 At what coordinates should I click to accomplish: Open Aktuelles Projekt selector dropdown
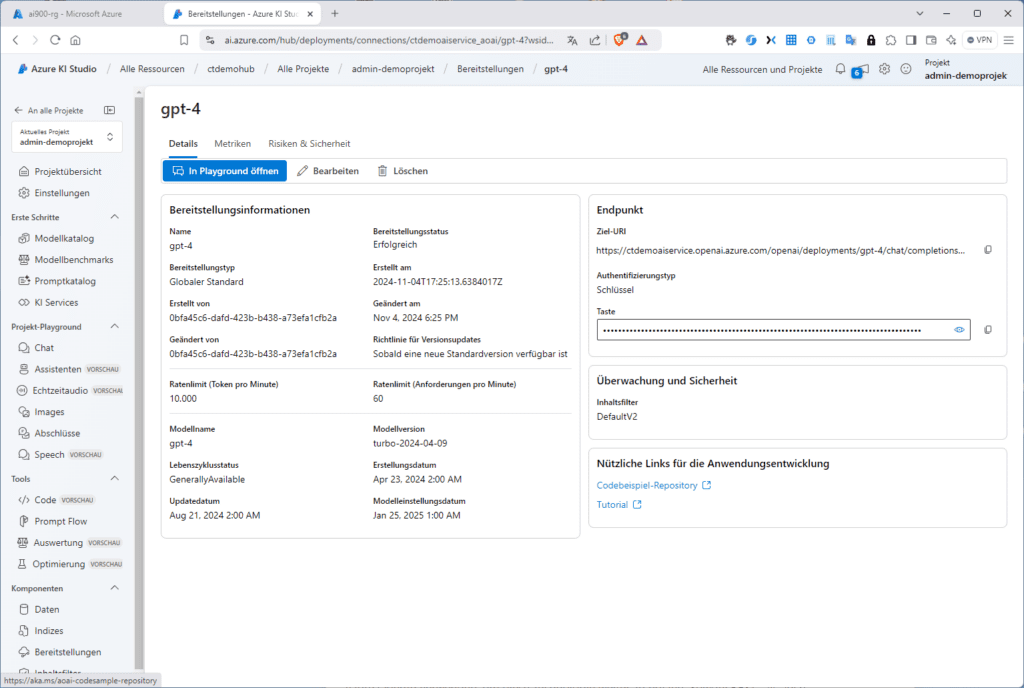[67, 137]
